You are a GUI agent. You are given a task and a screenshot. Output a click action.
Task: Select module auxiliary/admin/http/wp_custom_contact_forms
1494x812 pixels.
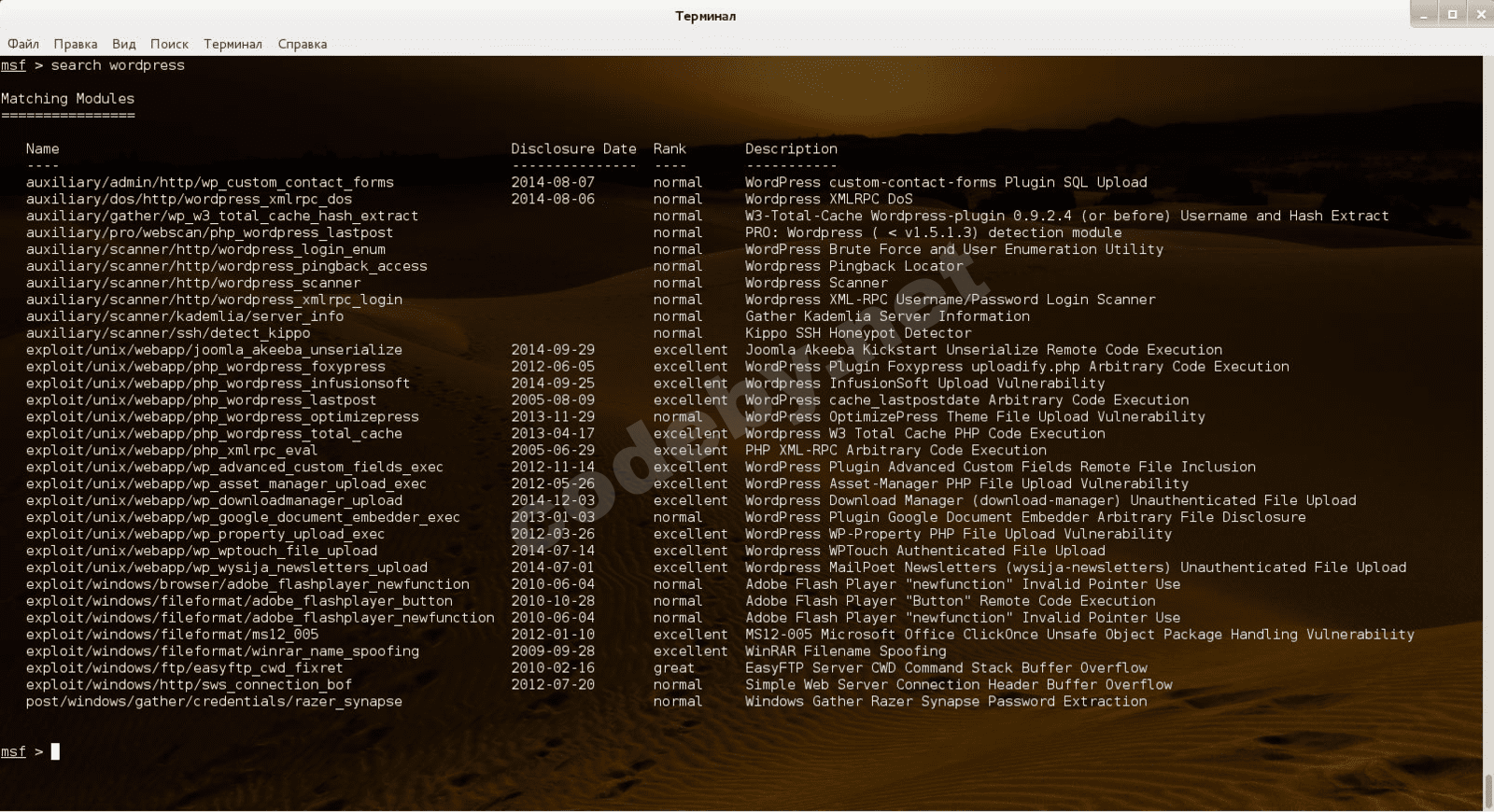coord(210,183)
